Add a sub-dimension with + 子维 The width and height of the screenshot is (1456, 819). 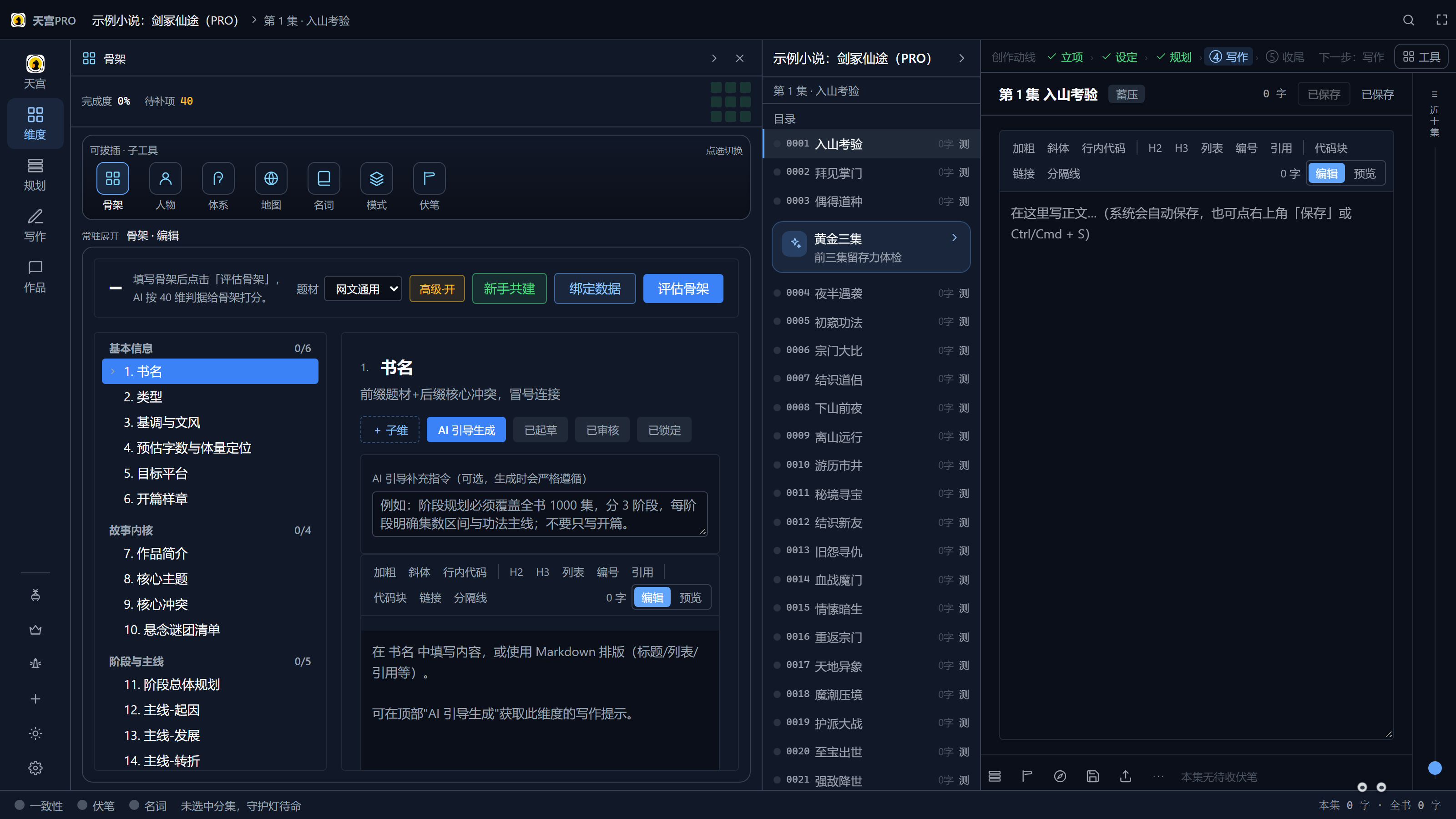tap(390, 430)
